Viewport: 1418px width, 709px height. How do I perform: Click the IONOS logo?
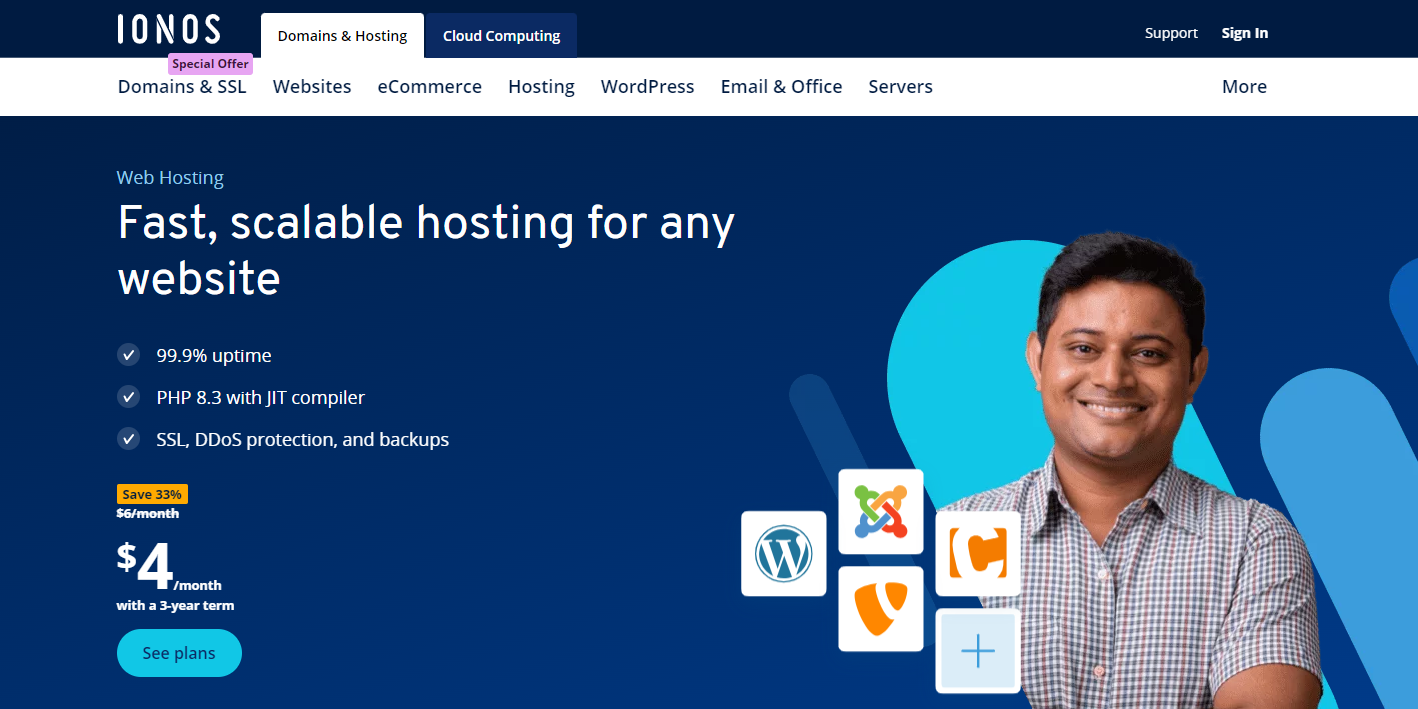pyautogui.click(x=168, y=29)
